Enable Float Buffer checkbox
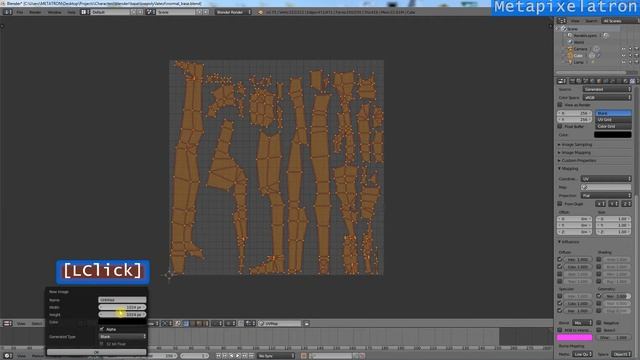 (560, 127)
